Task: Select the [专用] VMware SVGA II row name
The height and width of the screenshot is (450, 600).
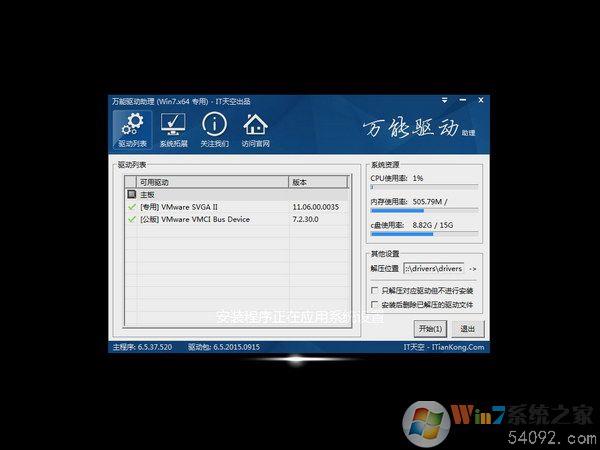Action: 179,207
